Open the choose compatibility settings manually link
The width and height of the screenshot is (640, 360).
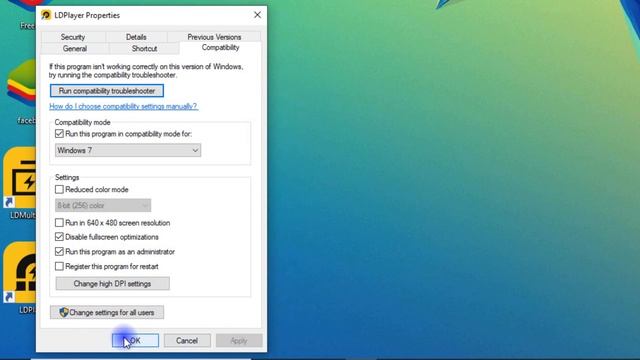click(x=124, y=106)
